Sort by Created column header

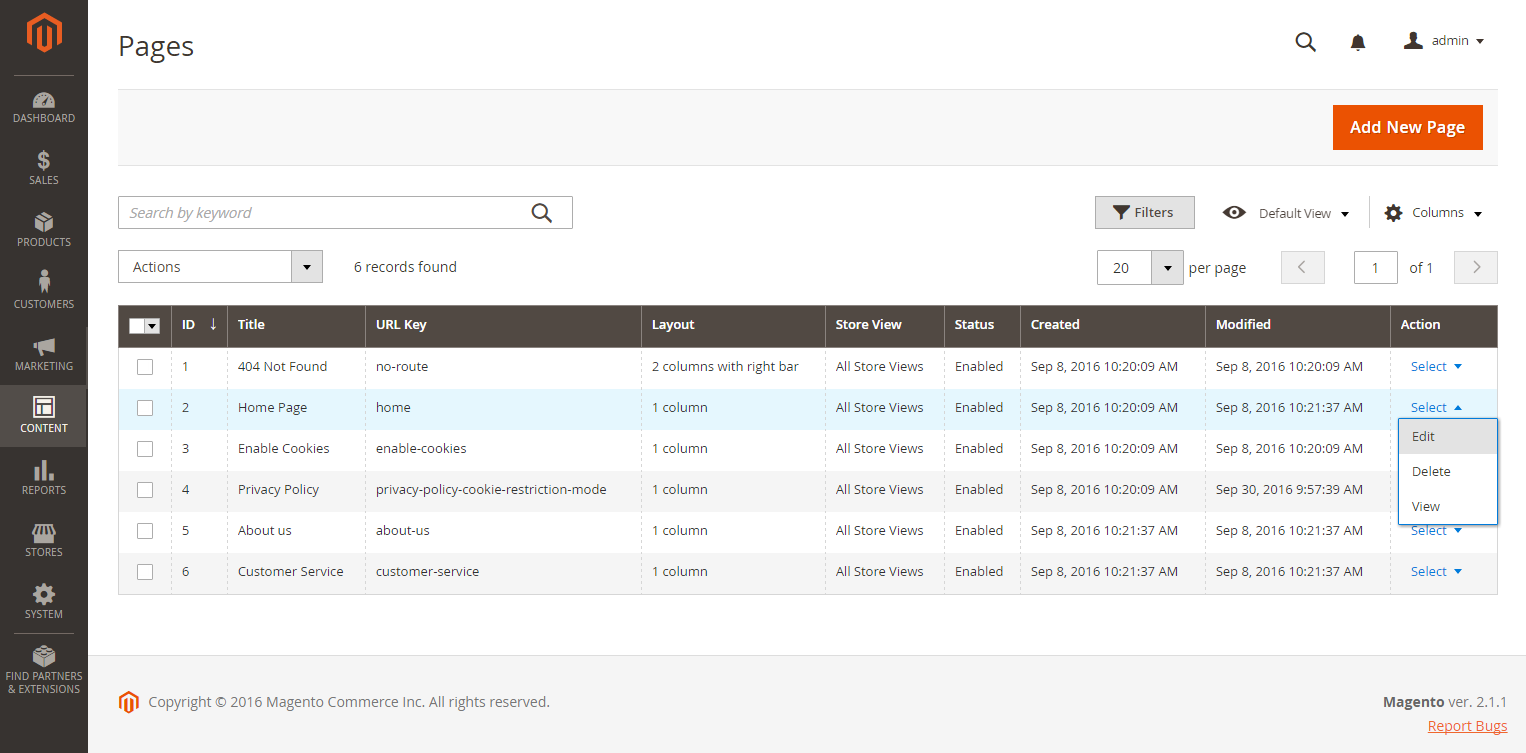point(1112,325)
